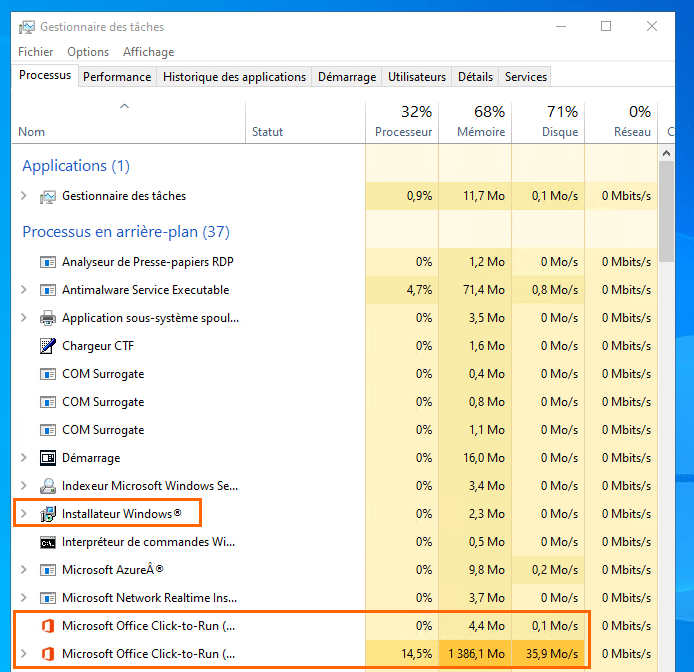Click the Chargeur CTF pen icon
Screen dimensions: 694x672
point(48,346)
